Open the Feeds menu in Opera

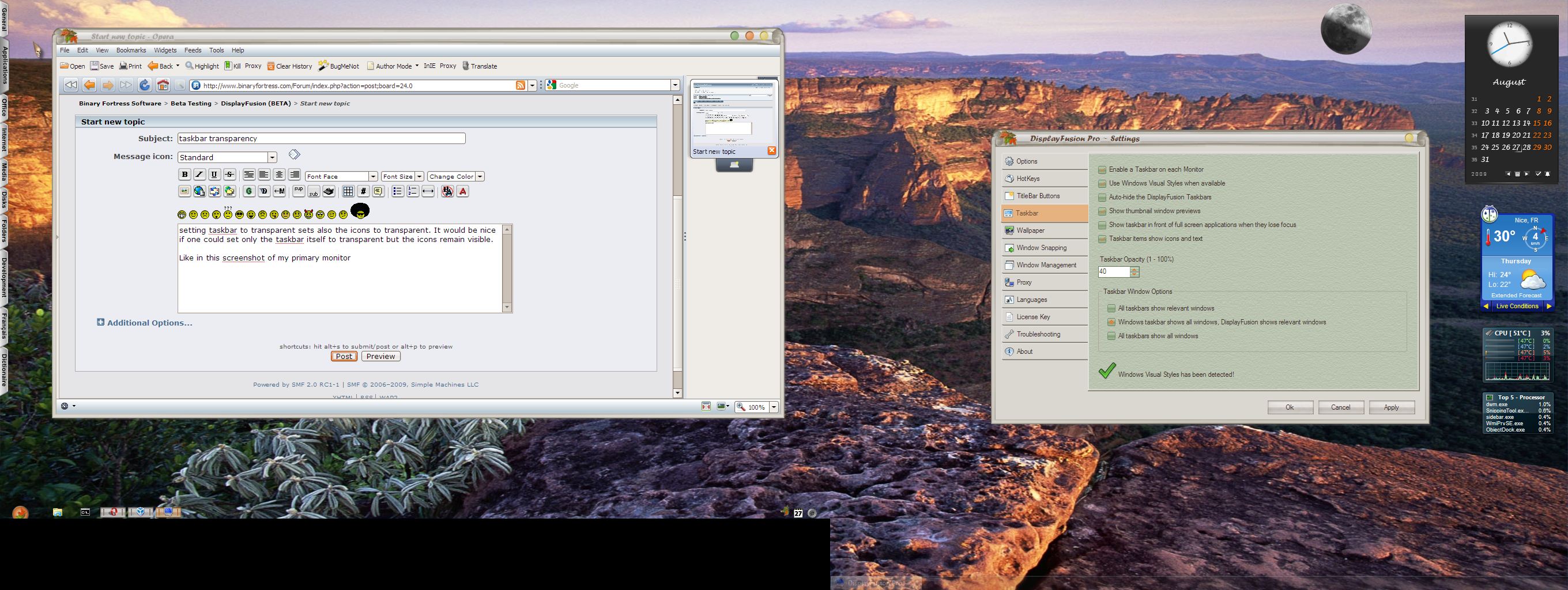click(x=193, y=51)
